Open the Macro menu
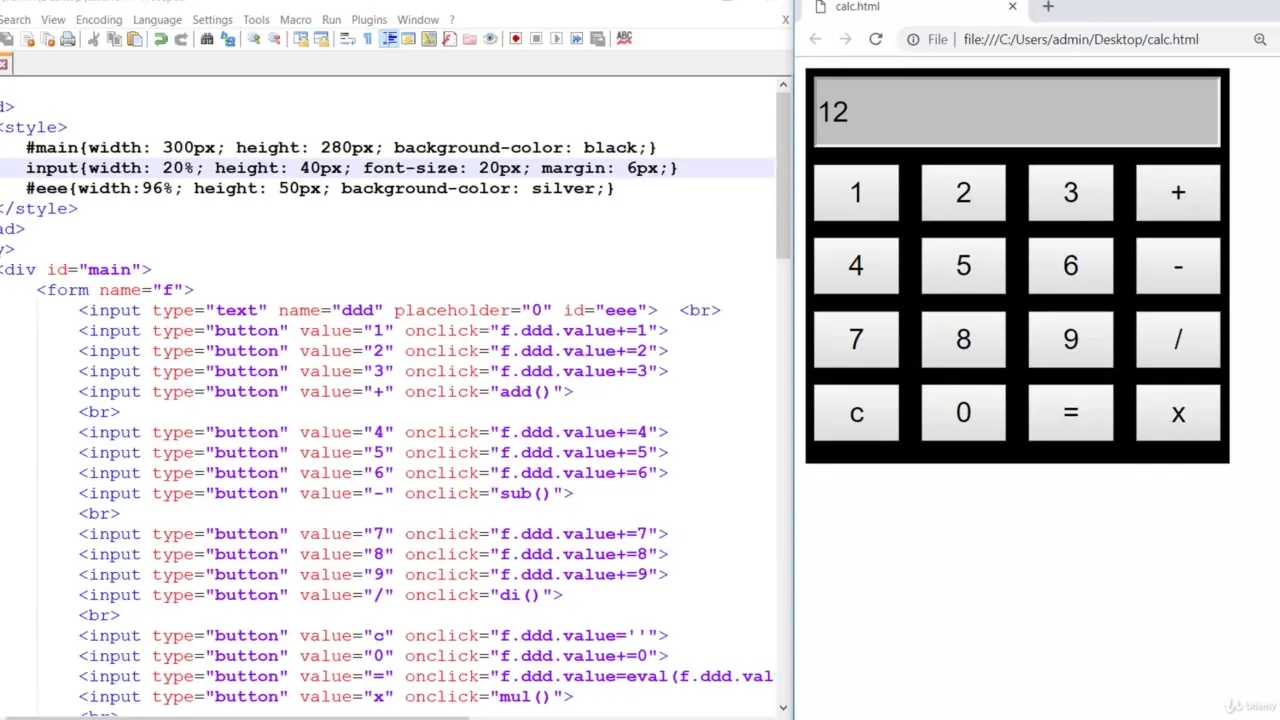This screenshot has height=720, width=1280. pyautogui.click(x=295, y=19)
